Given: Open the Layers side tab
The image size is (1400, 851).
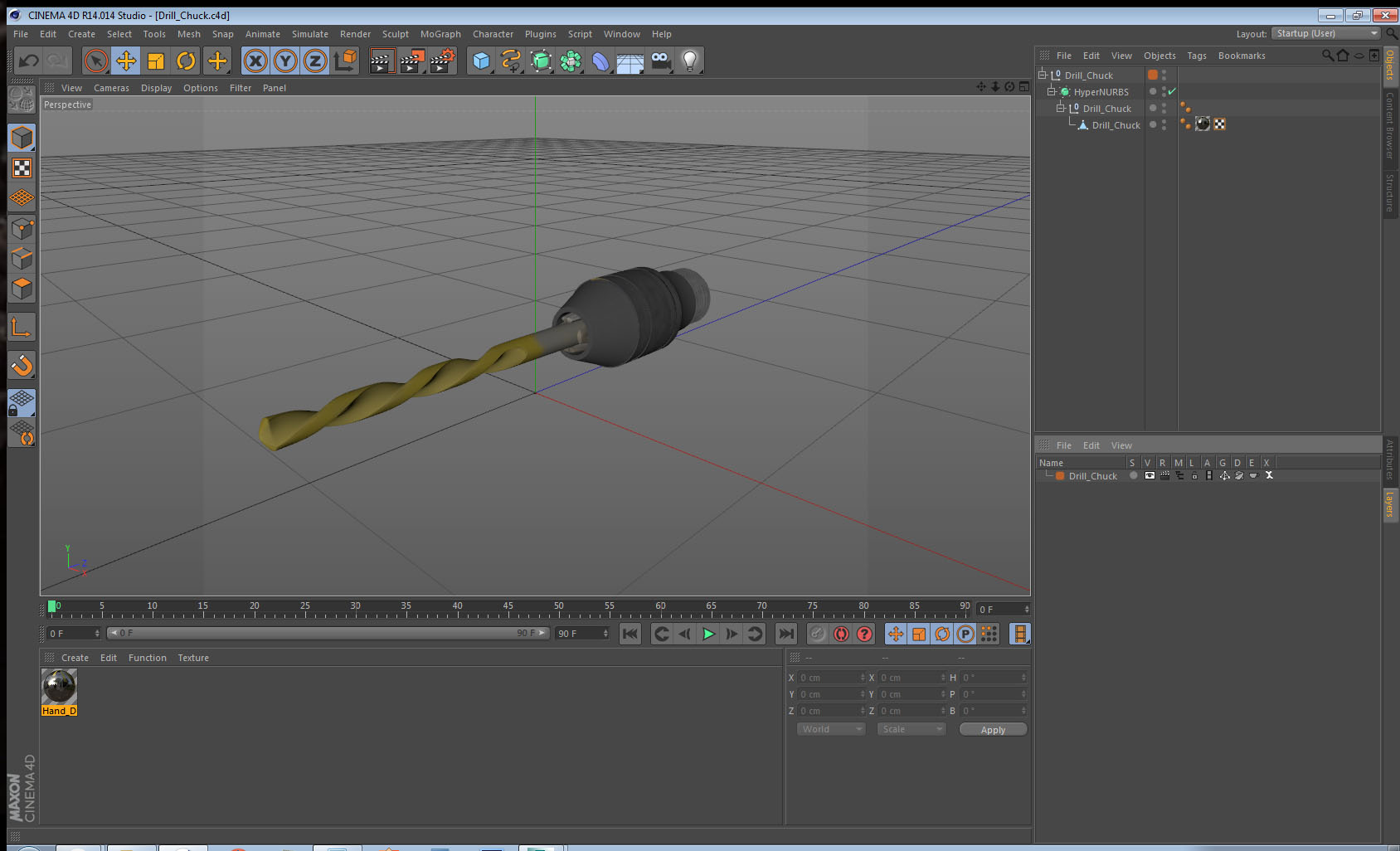Looking at the screenshot, I should tap(1390, 503).
